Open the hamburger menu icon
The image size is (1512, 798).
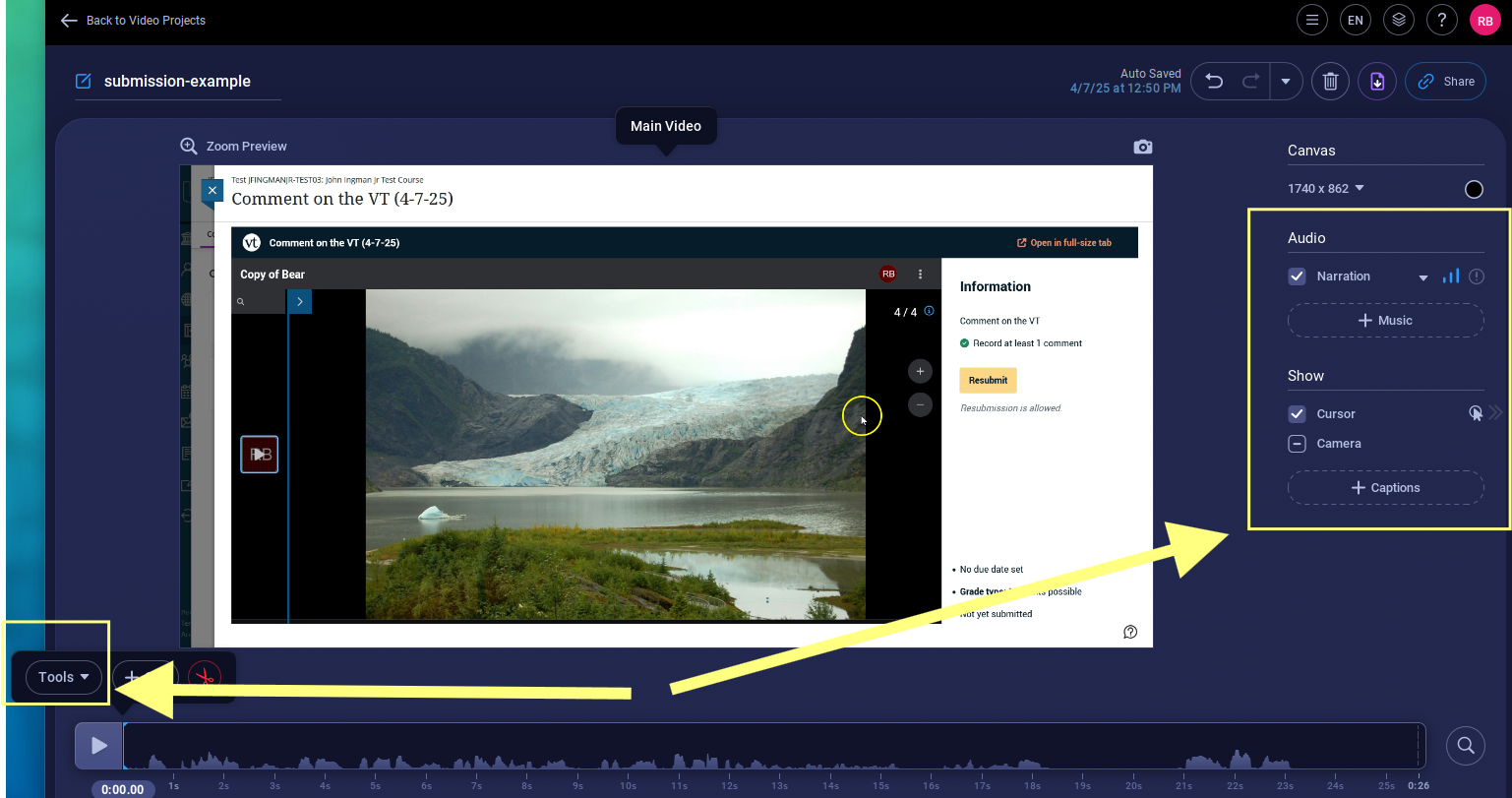click(1310, 20)
